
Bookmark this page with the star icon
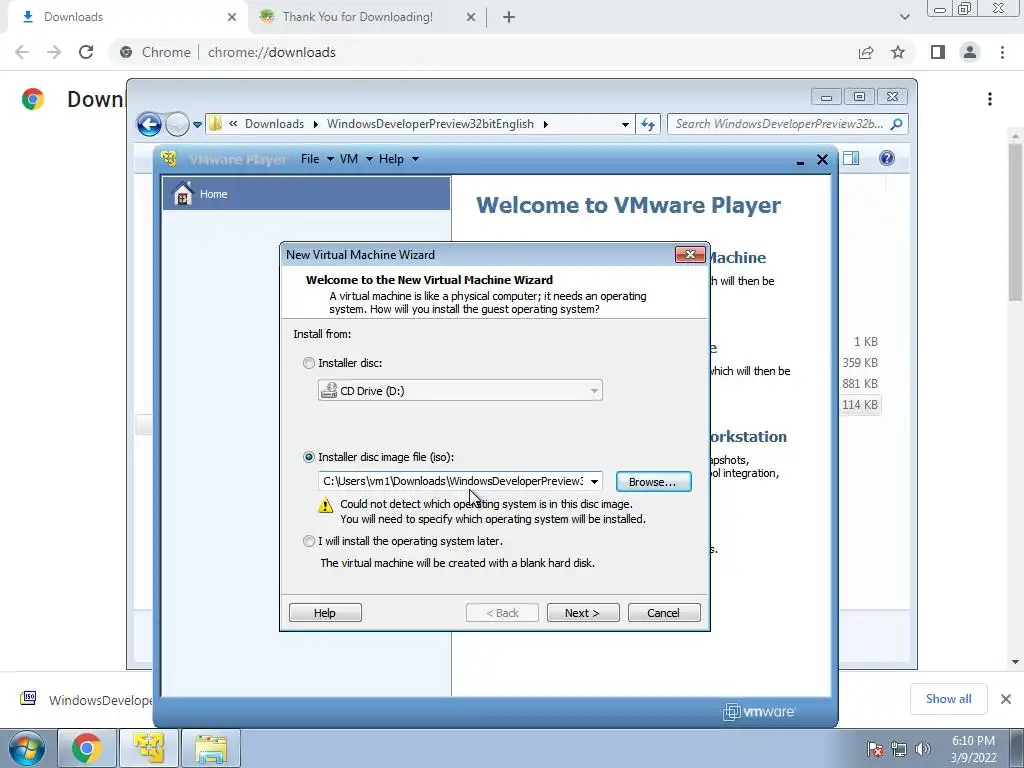click(898, 52)
